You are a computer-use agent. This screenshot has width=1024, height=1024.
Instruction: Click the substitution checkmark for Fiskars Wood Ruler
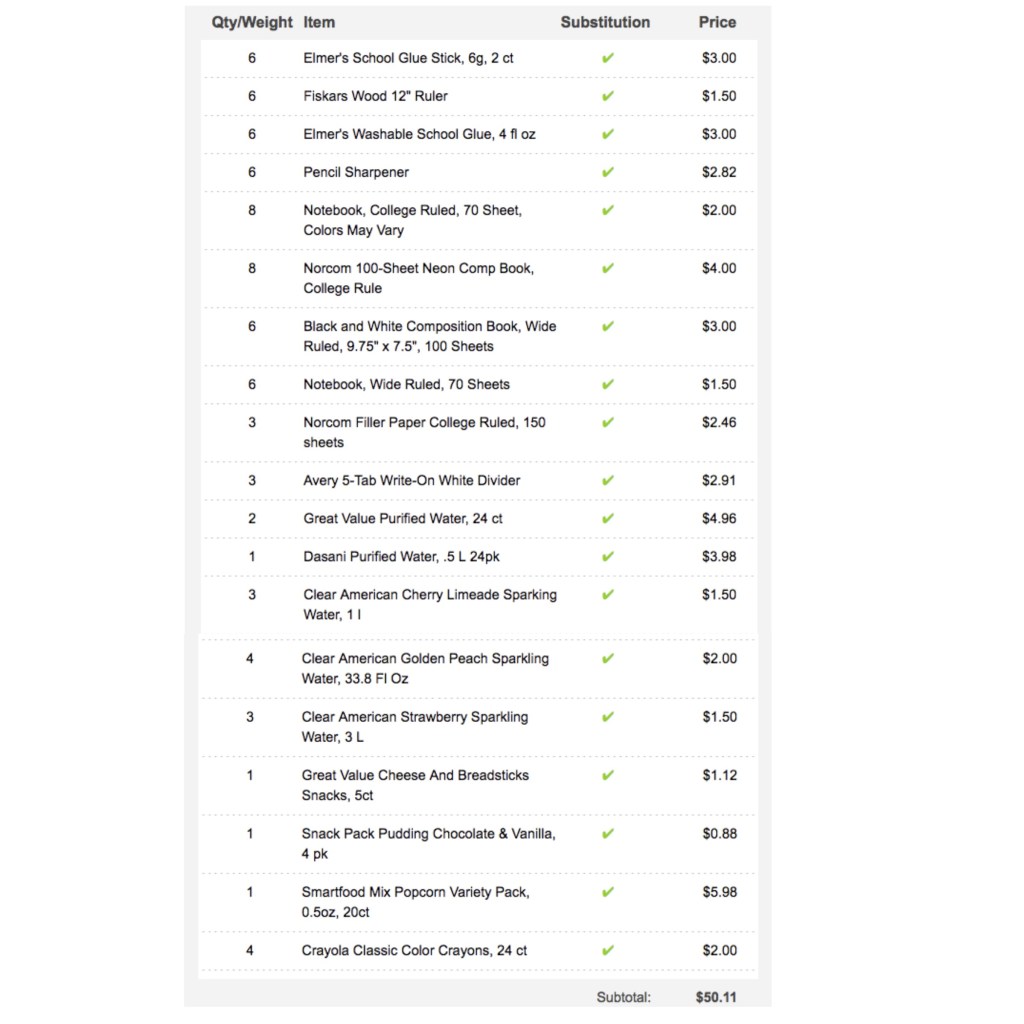tap(608, 96)
